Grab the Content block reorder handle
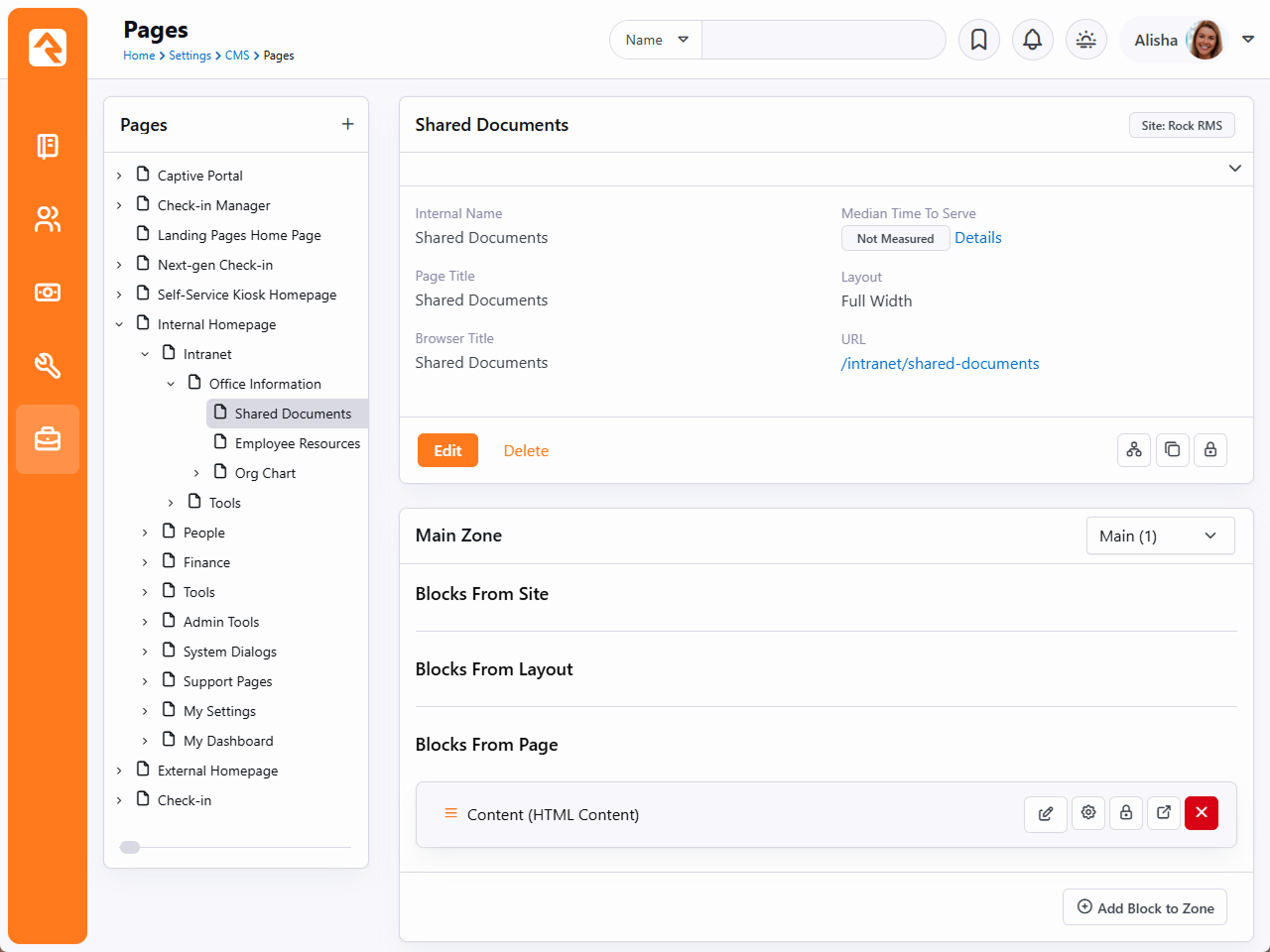Viewport: 1270px width, 952px height. (450, 813)
